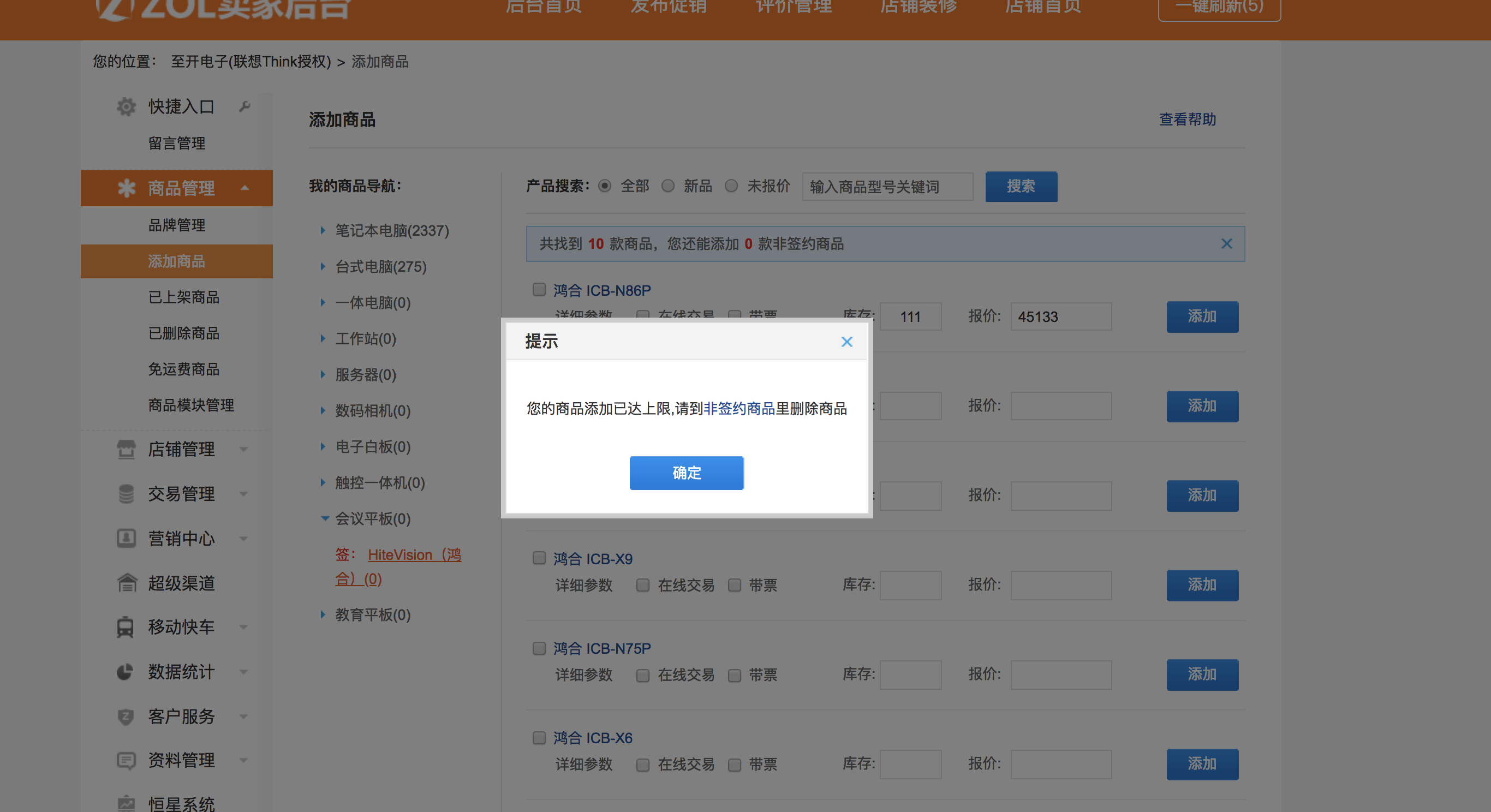Select the 新品 radio button
Viewport: 1491px width, 812px height.
coord(668,186)
